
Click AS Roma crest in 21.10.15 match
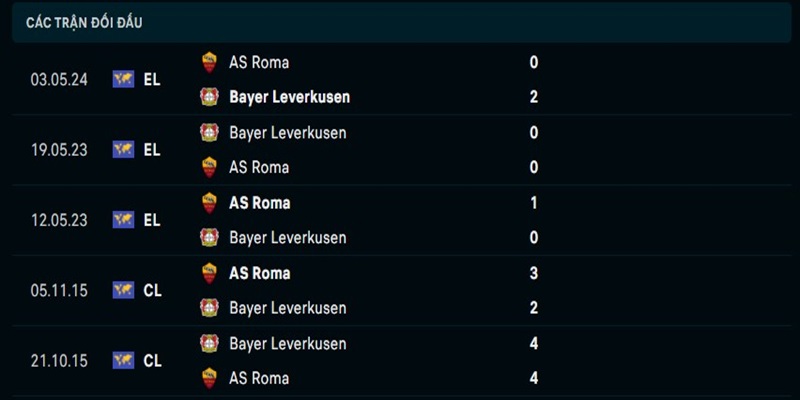coord(209,378)
